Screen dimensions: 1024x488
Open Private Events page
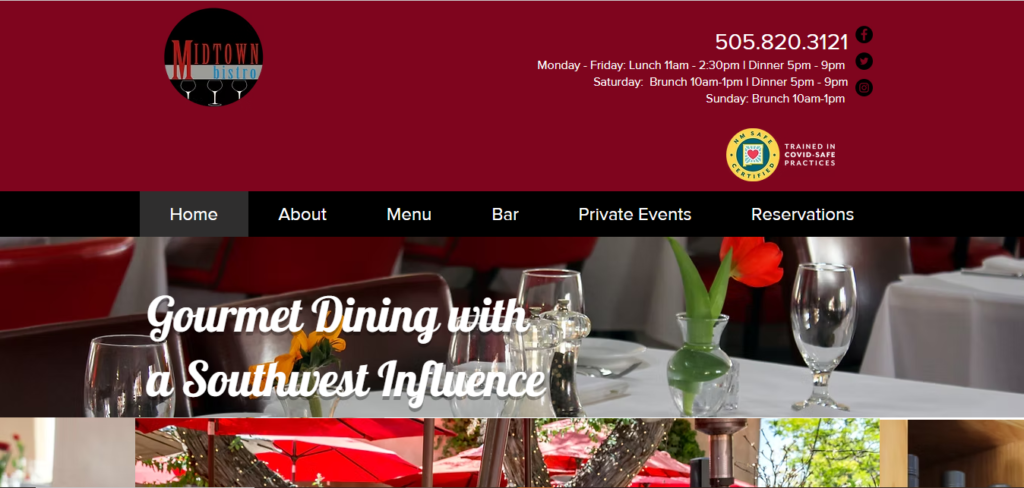tap(635, 214)
